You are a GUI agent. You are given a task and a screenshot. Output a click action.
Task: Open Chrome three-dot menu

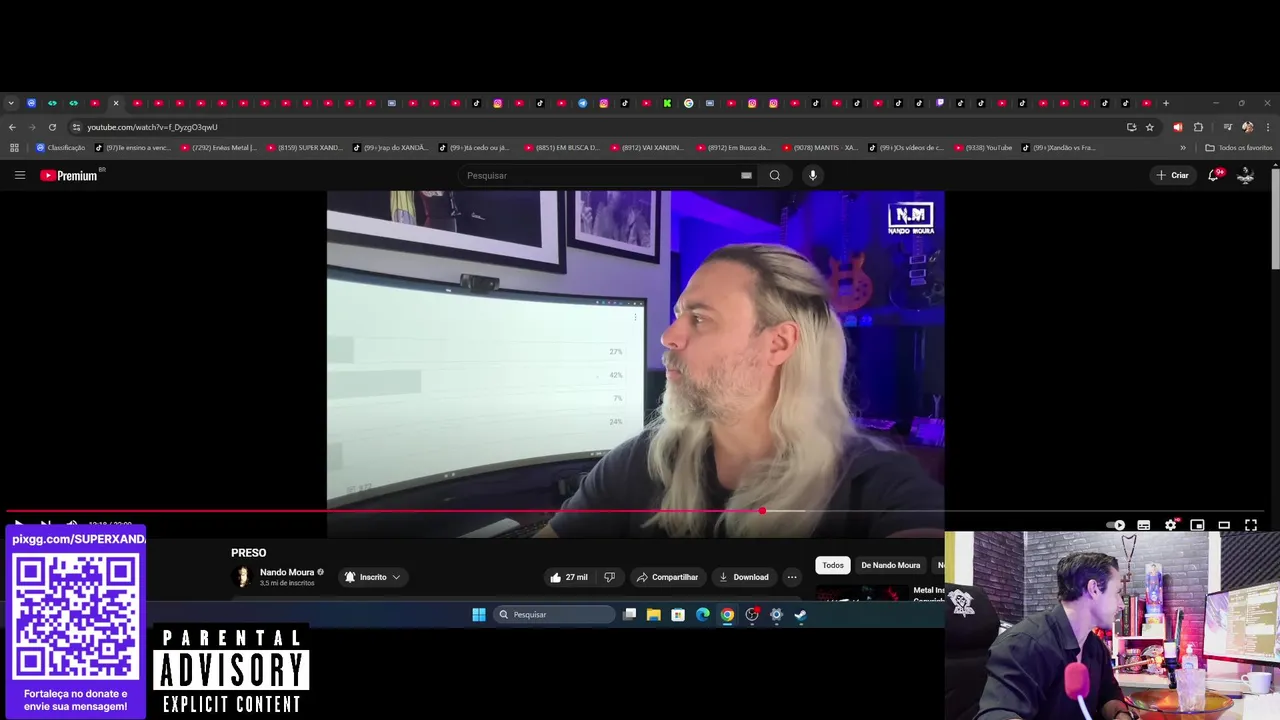(x=1268, y=127)
